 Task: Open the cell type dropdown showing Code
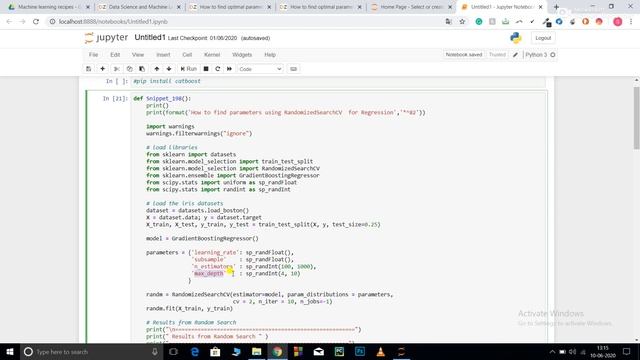tap(260, 69)
